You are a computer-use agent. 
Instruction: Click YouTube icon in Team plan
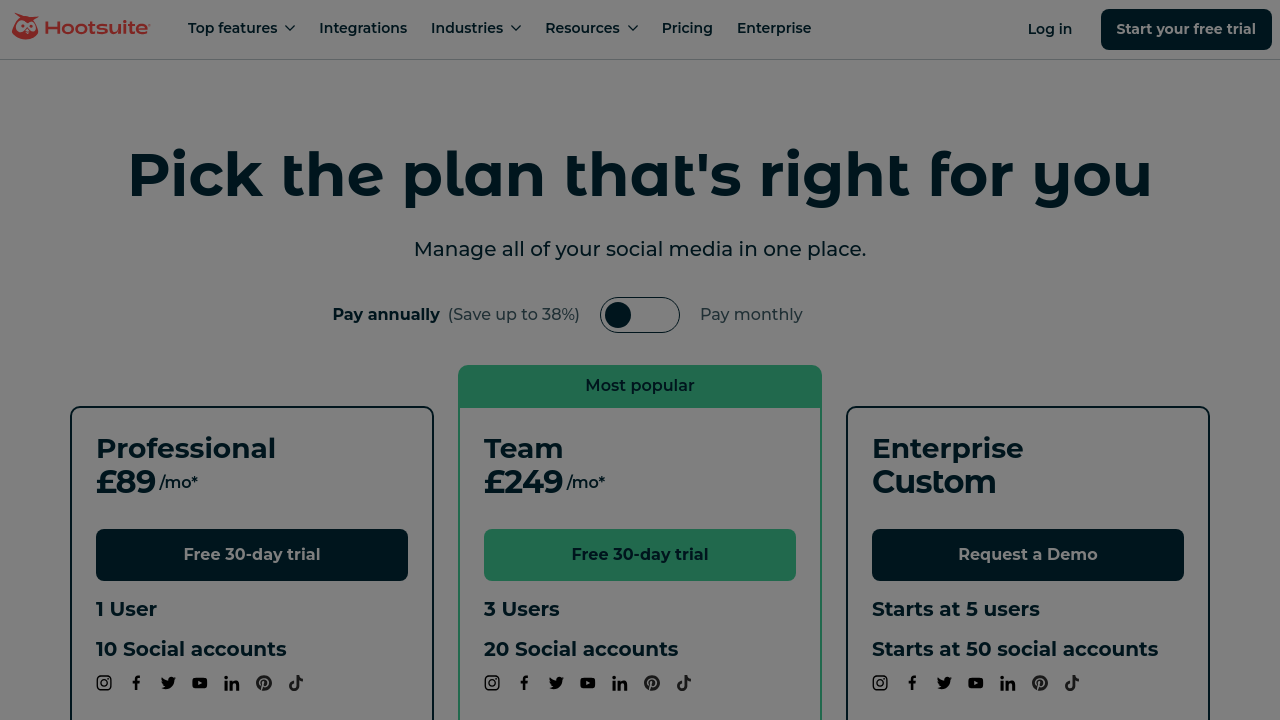coord(588,683)
